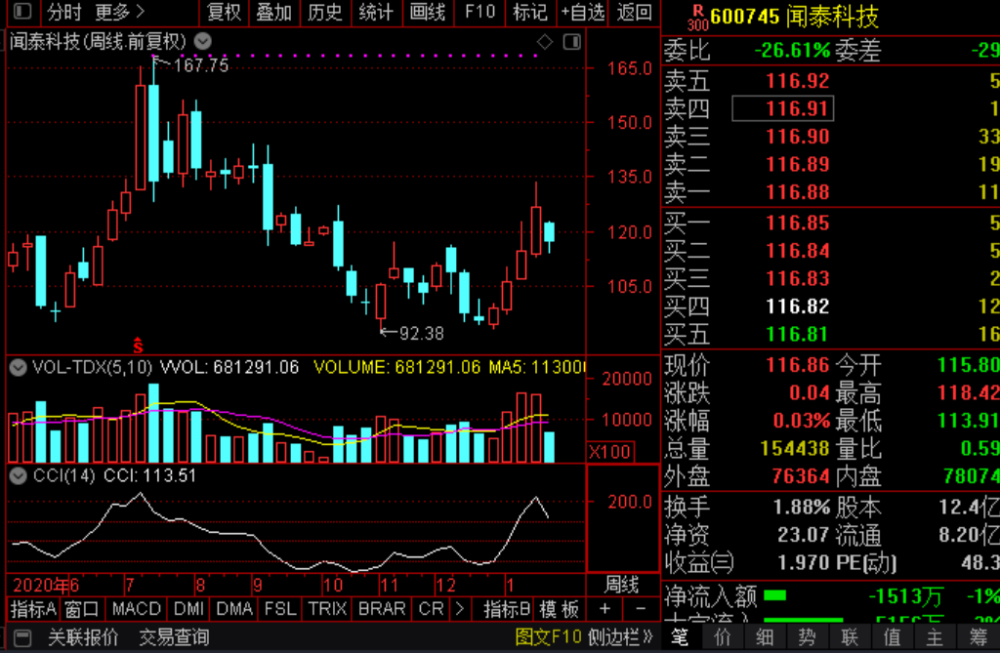Expand the CCI(14) indicator dropdown

[18, 476]
